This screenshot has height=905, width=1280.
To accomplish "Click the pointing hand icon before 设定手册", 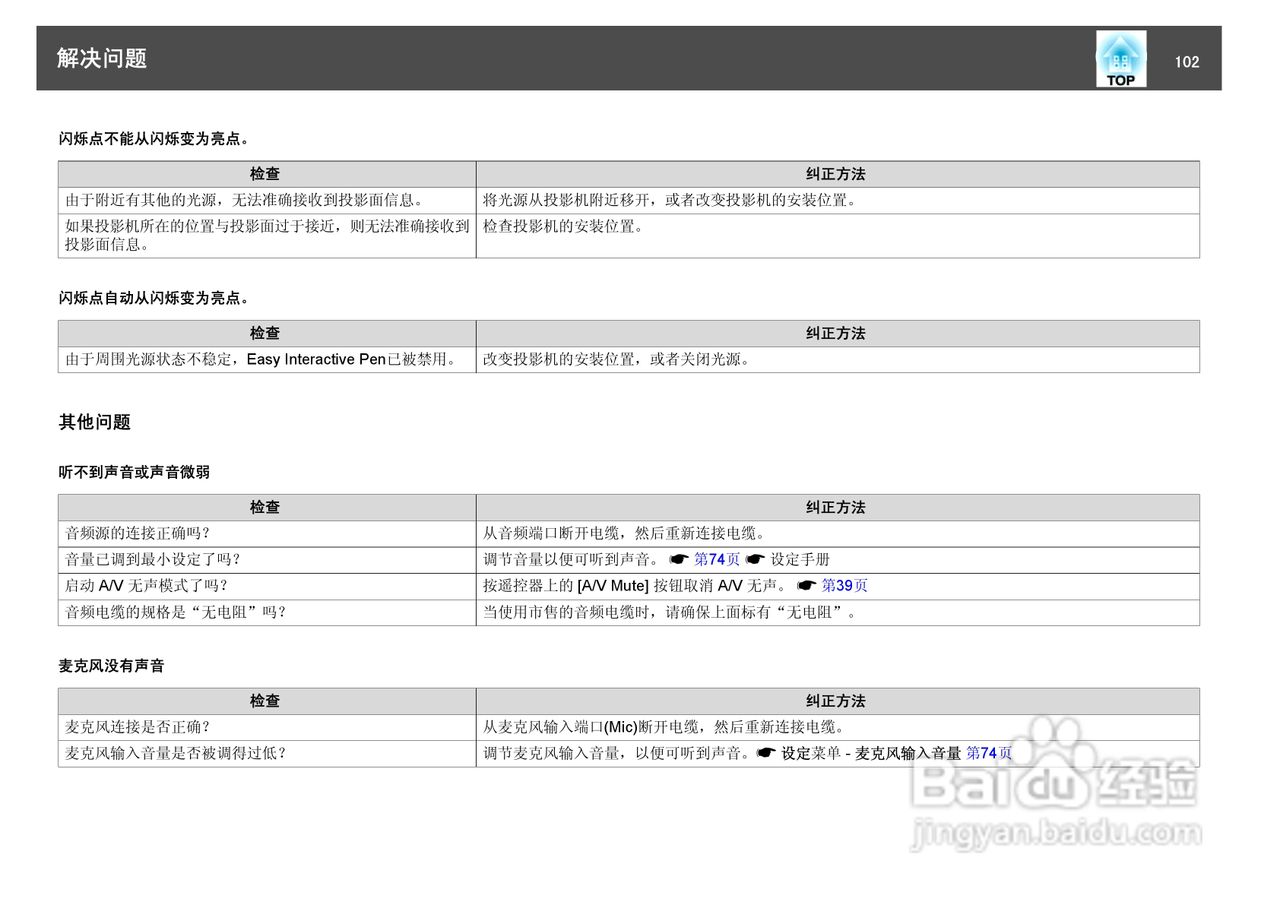I will 755,559.
